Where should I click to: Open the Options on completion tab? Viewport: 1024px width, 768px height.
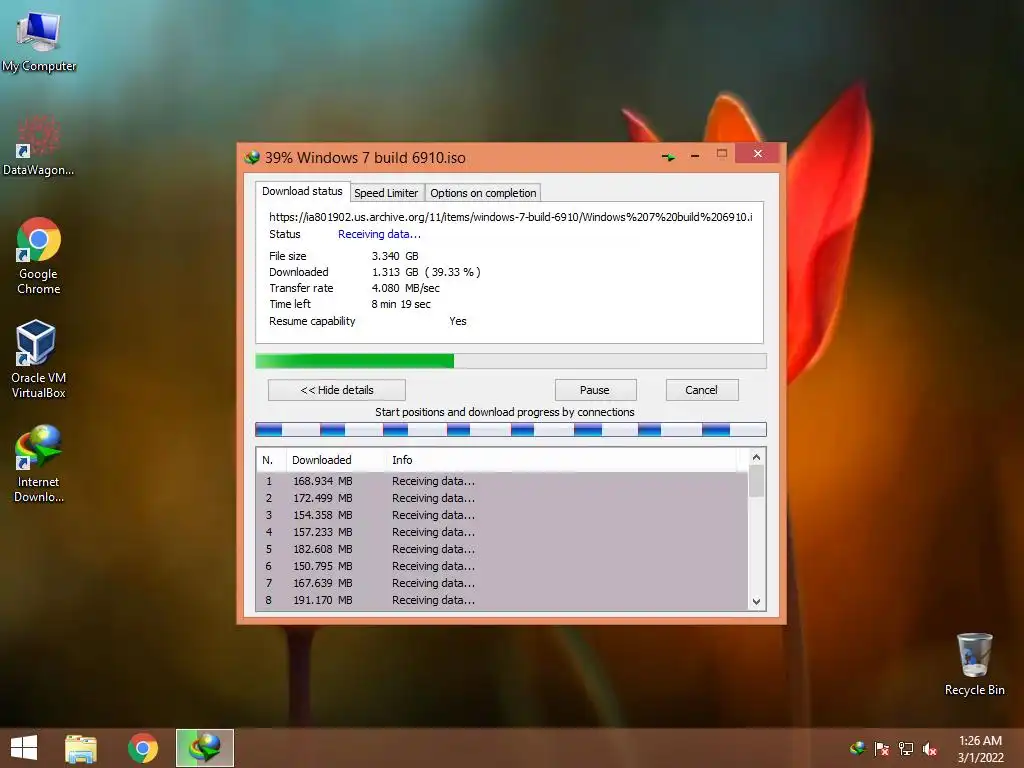483,193
